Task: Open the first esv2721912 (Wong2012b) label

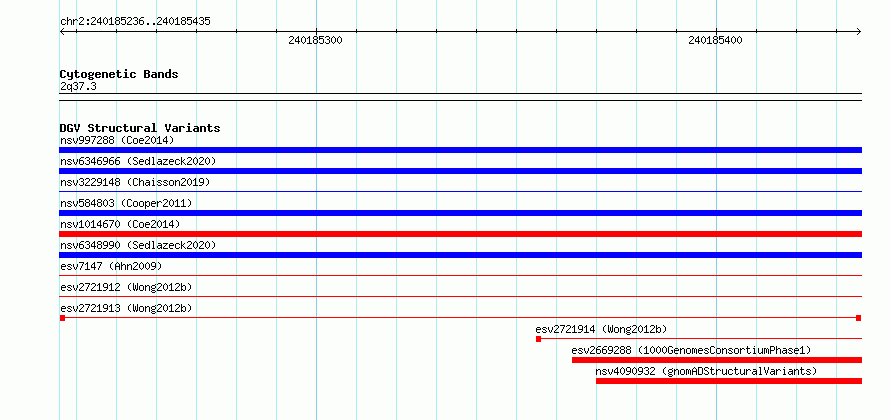Action: (x=126, y=287)
